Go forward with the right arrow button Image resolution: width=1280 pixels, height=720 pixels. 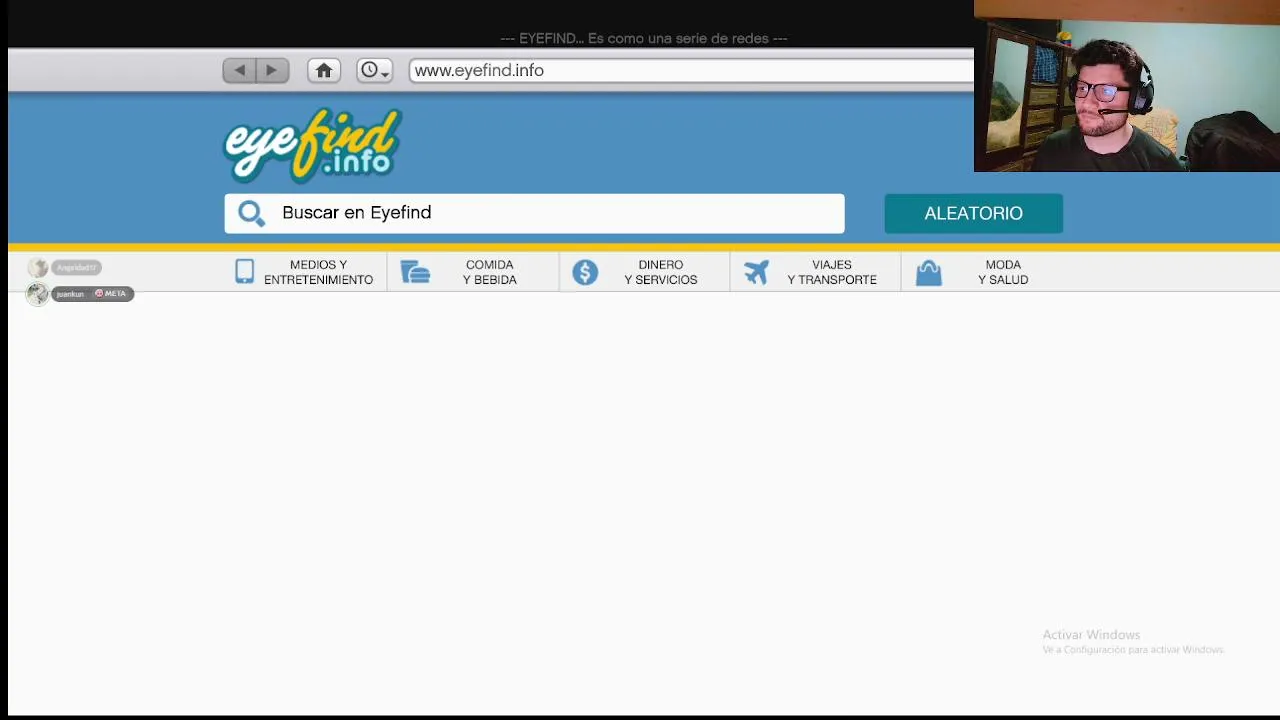(x=272, y=70)
